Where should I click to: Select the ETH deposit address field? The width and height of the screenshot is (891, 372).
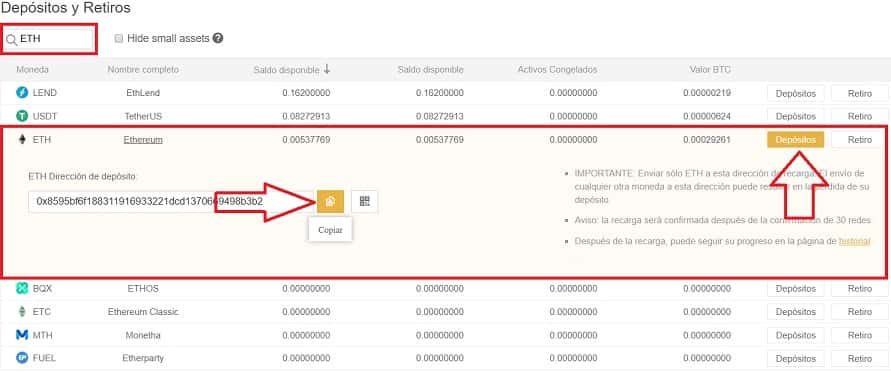click(x=170, y=202)
